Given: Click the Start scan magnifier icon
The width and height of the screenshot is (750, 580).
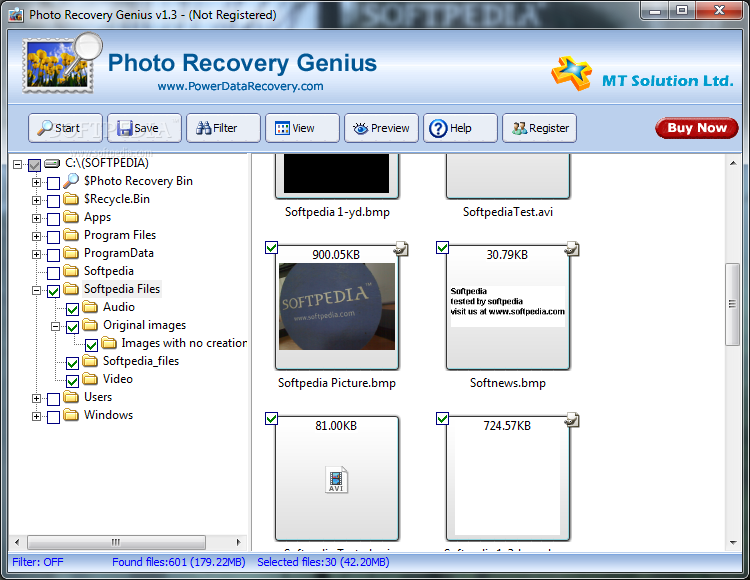Looking at the screenshot, I should pos(44,128).
